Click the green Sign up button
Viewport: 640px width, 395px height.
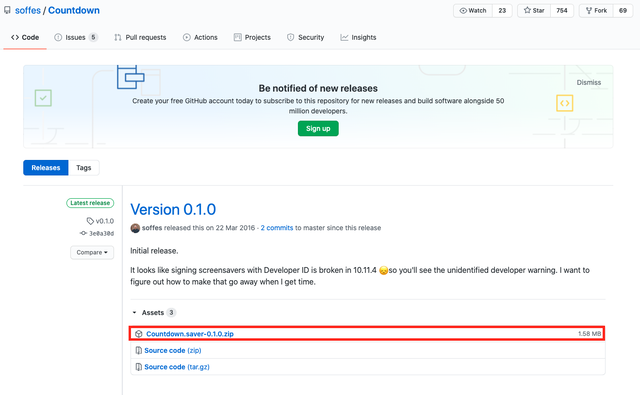[318, 129]
